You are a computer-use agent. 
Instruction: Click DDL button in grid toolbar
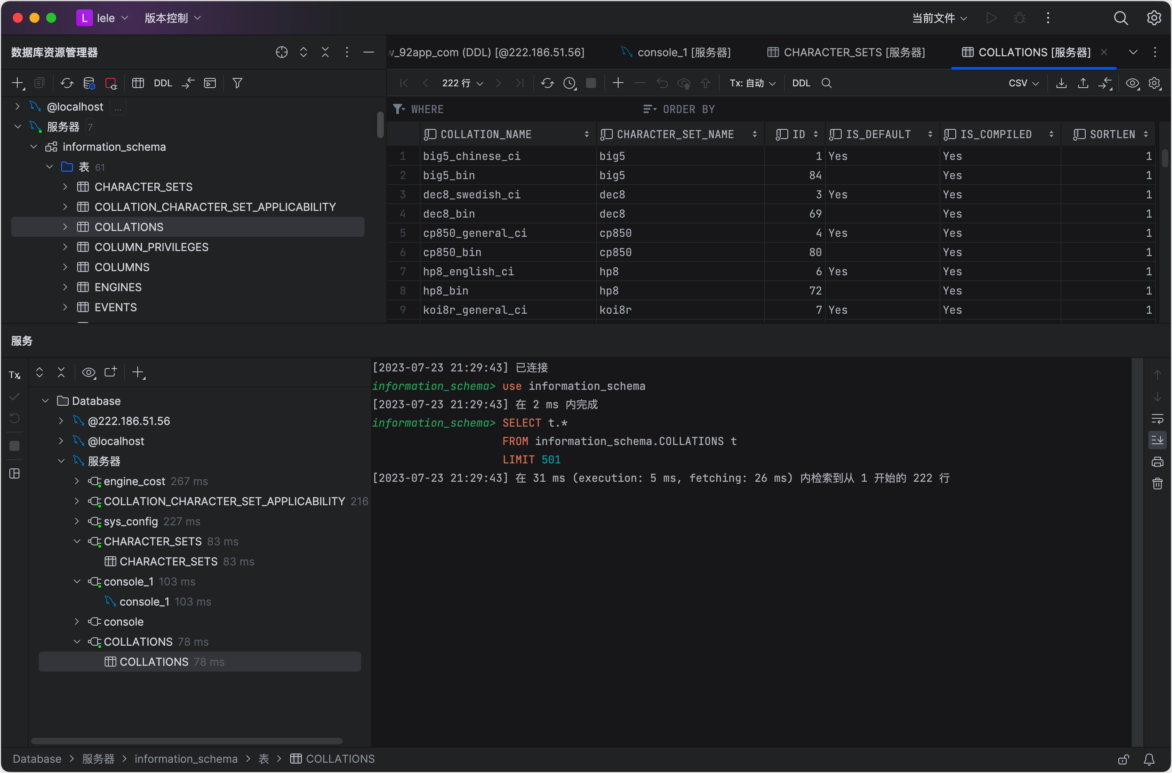(x=801, y=83)
